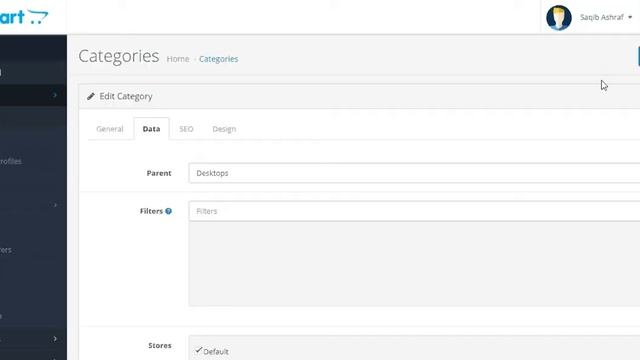The height and width of the screenshot is (360, 640).
Task: Switch to the General tab
Action: (x=110, y=129)
